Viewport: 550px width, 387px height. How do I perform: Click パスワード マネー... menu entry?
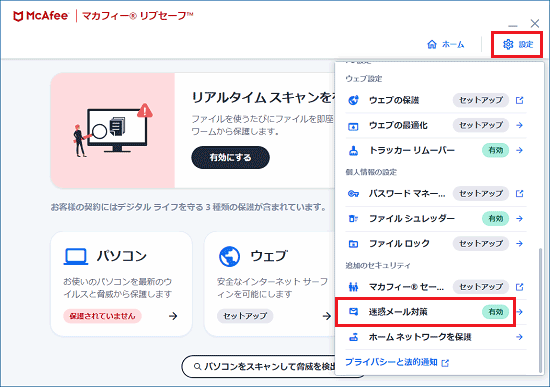[x=436, y=193]
